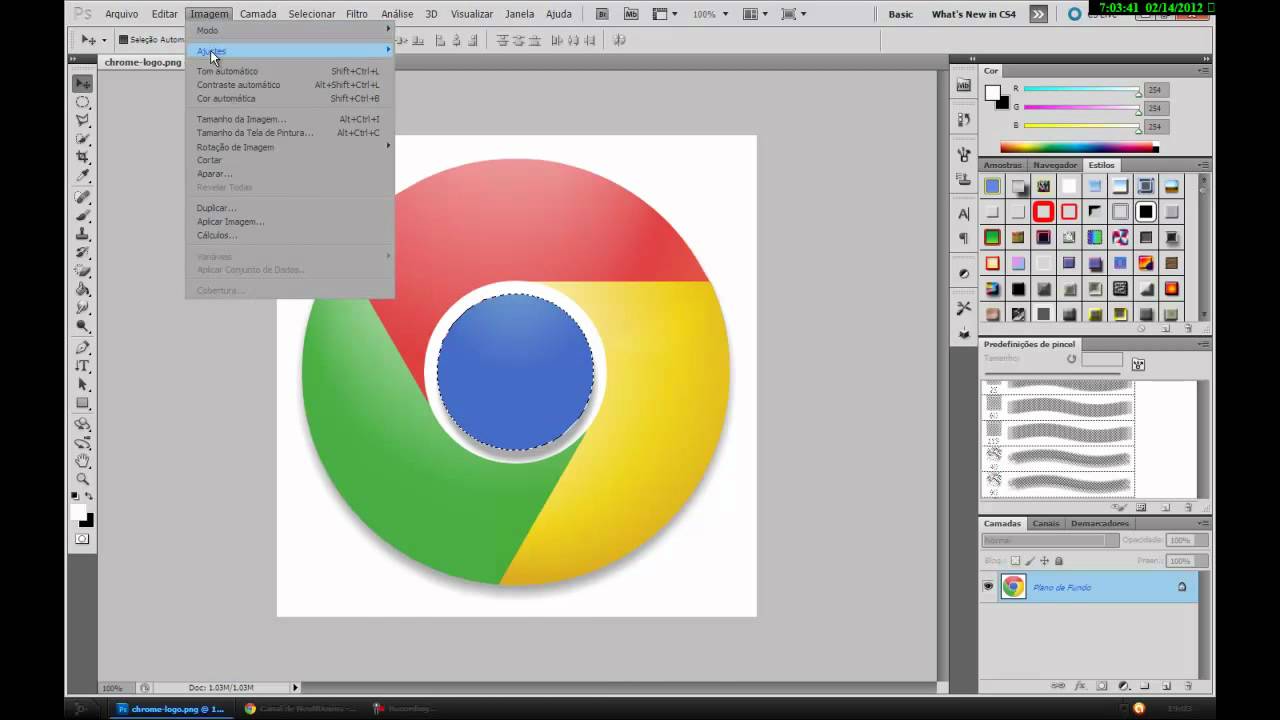1280x720 pixels.
Task: Pick a color from spectrum ramp
Action: pyautogui.click(x=1079, y=148)
